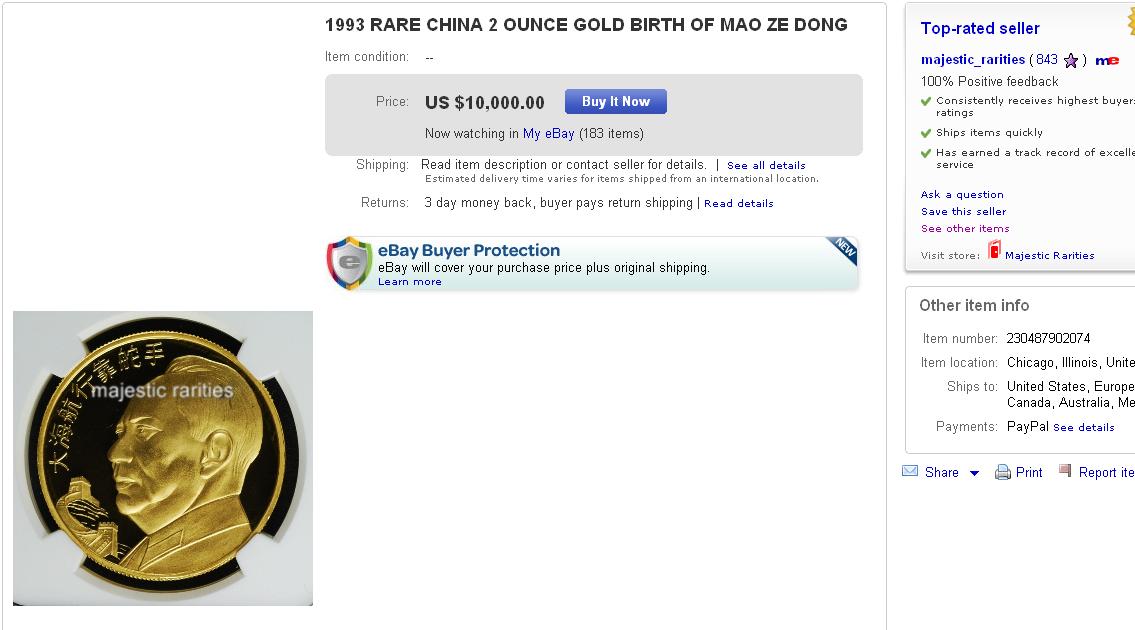
Task: Click the red store door icon
Action: pos(994,251)
